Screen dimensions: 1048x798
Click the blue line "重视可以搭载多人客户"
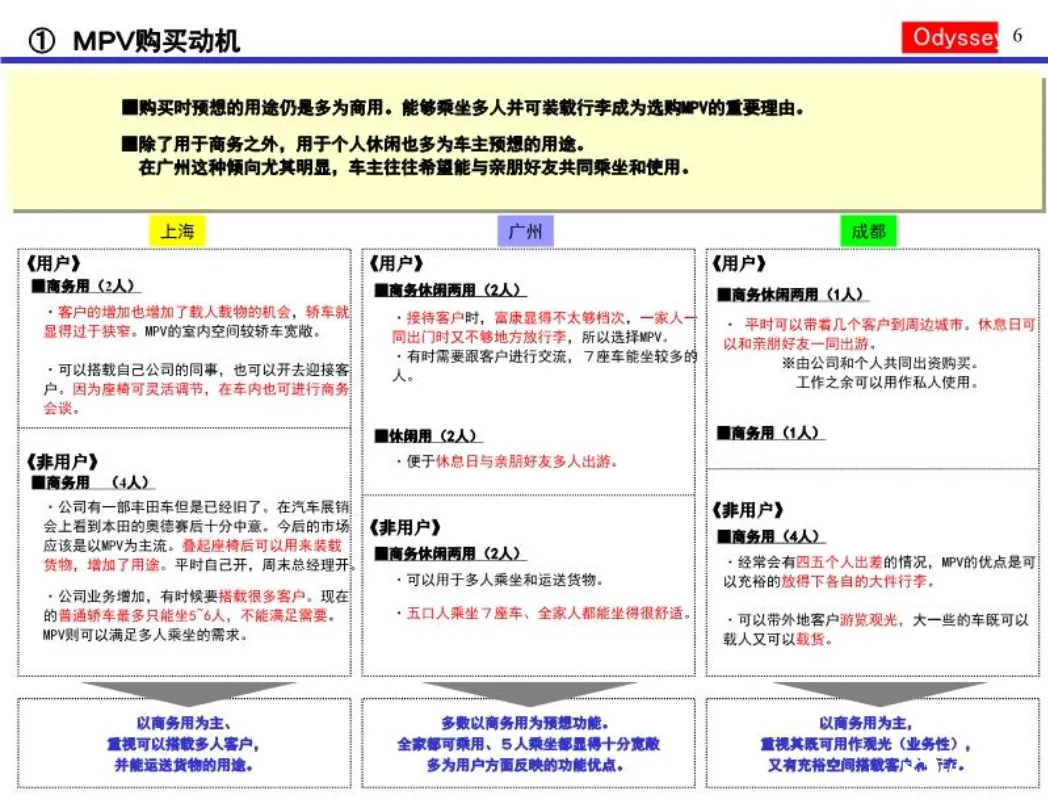[x=184, y=744]
